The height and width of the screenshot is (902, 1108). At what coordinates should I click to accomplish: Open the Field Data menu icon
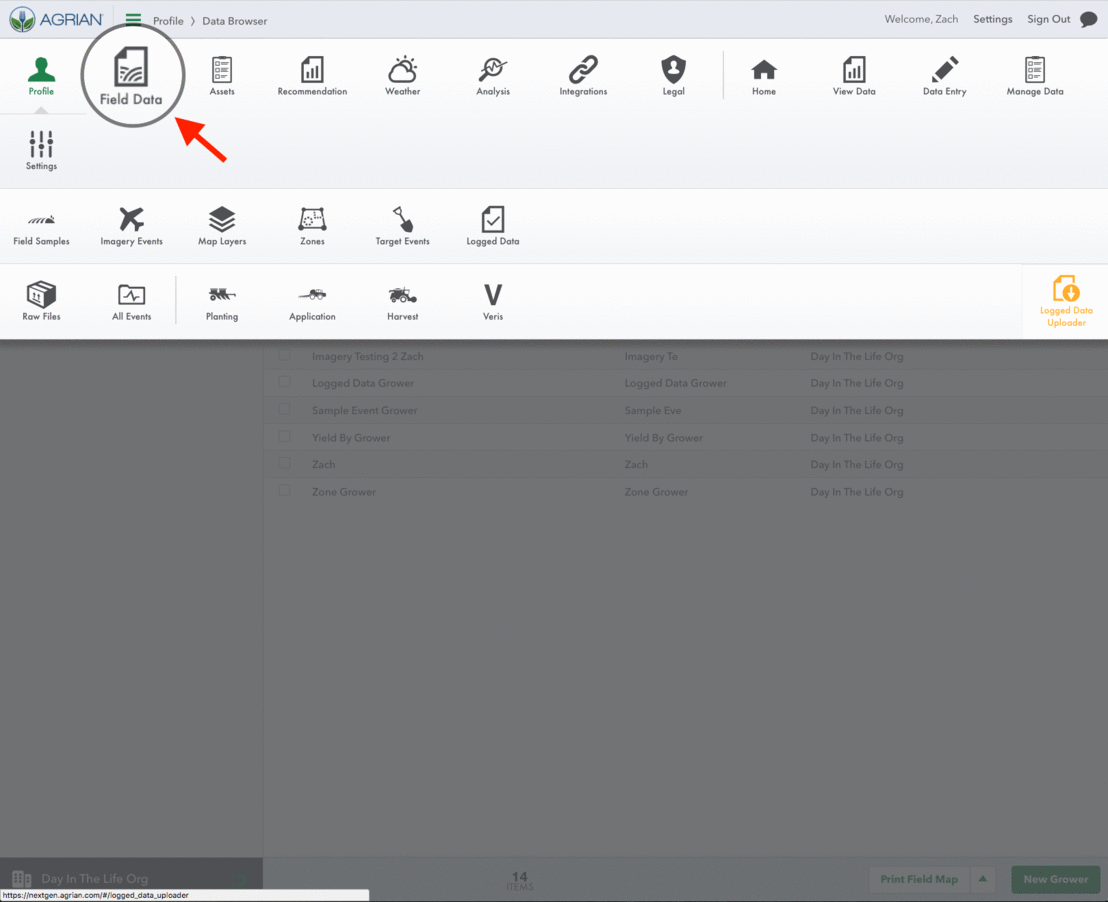131,77
